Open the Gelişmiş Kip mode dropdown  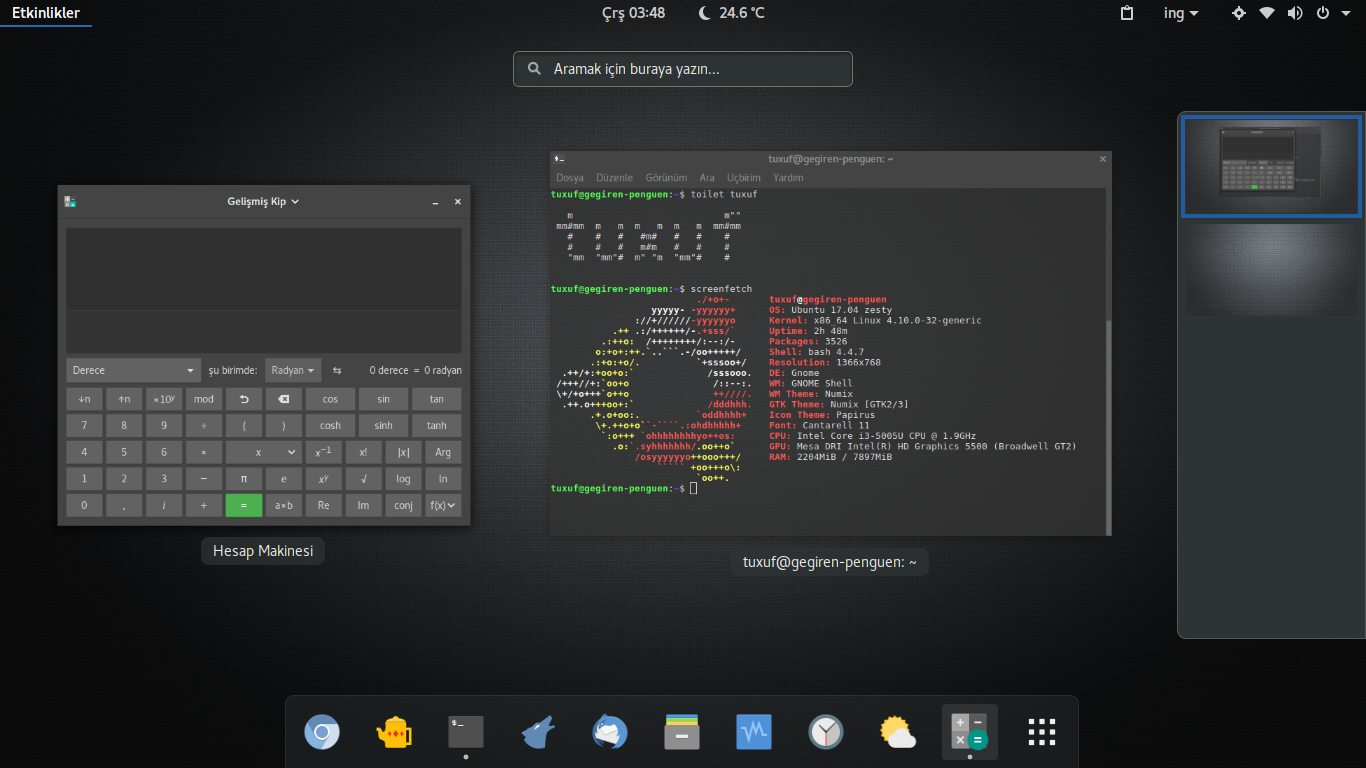[263, 201]
